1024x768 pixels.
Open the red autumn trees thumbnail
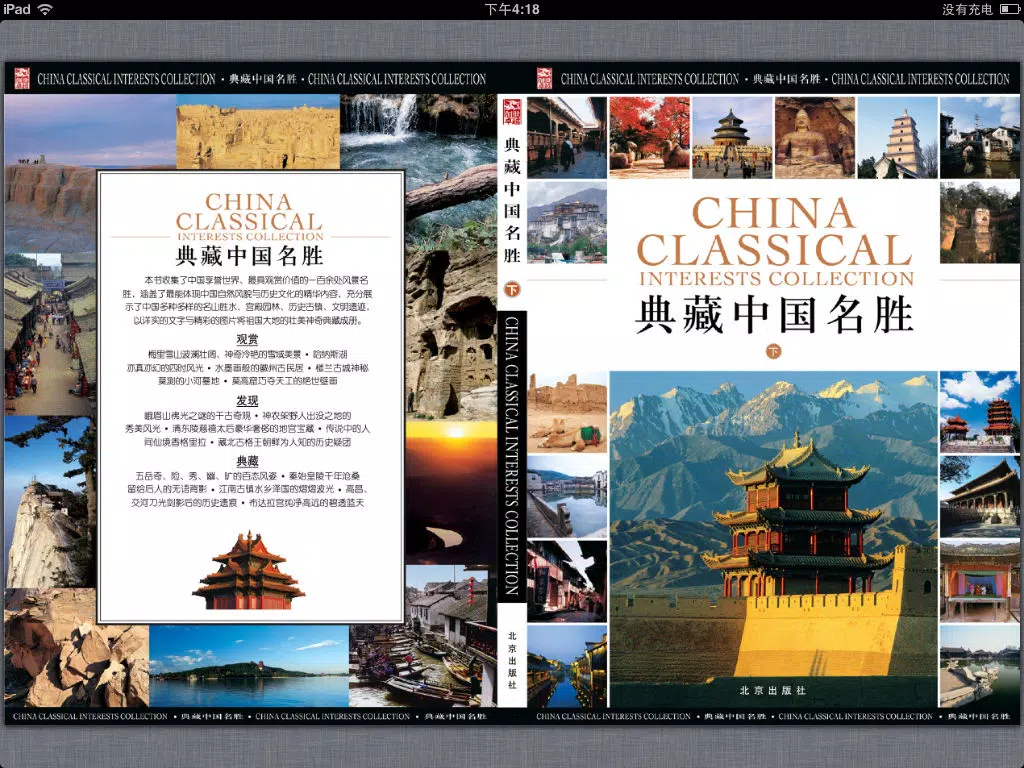[649, 137]
